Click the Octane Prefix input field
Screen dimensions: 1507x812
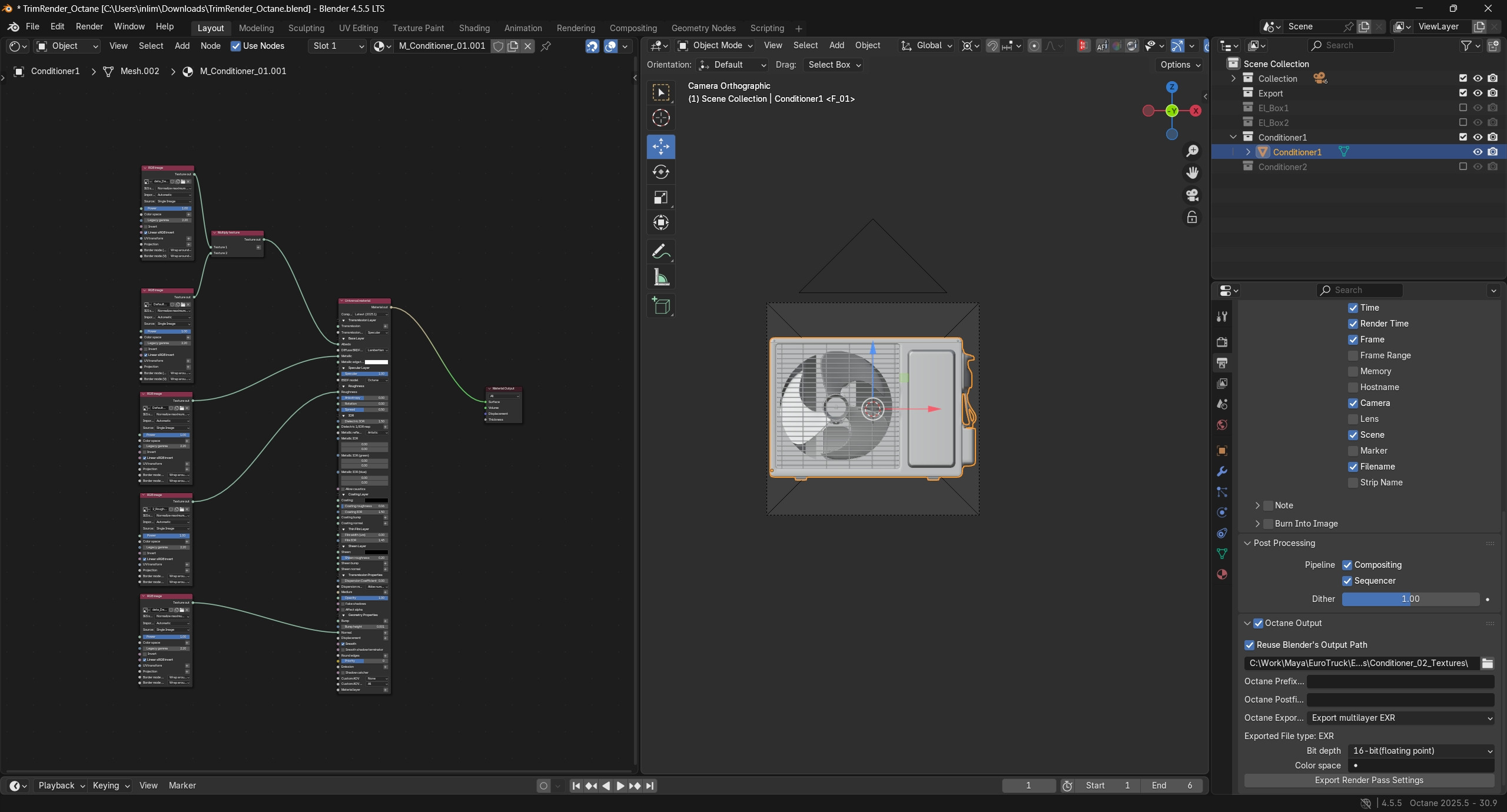click(x=1400, y=681)
